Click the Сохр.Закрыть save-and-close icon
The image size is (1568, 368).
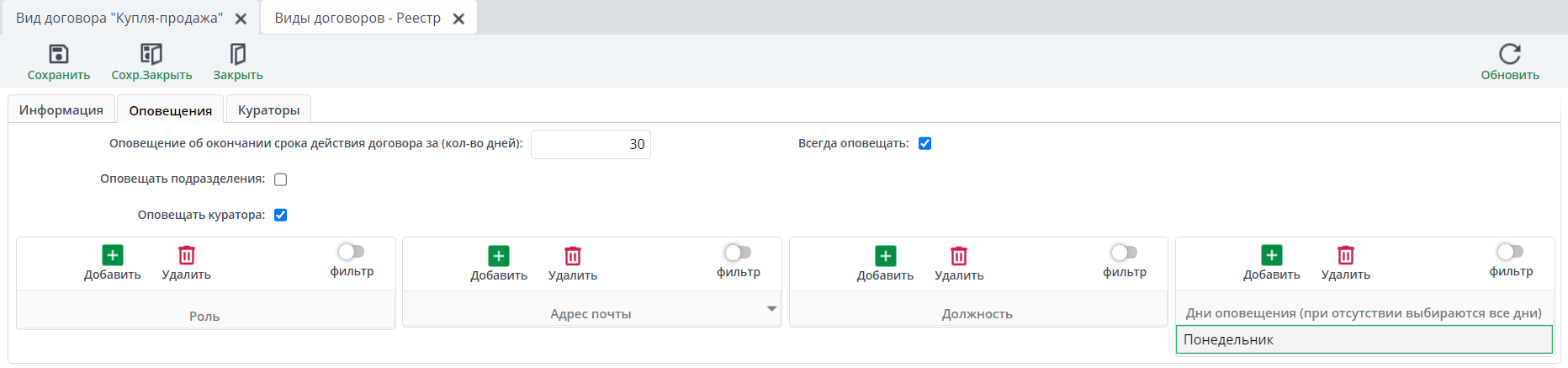coord(151,54)
